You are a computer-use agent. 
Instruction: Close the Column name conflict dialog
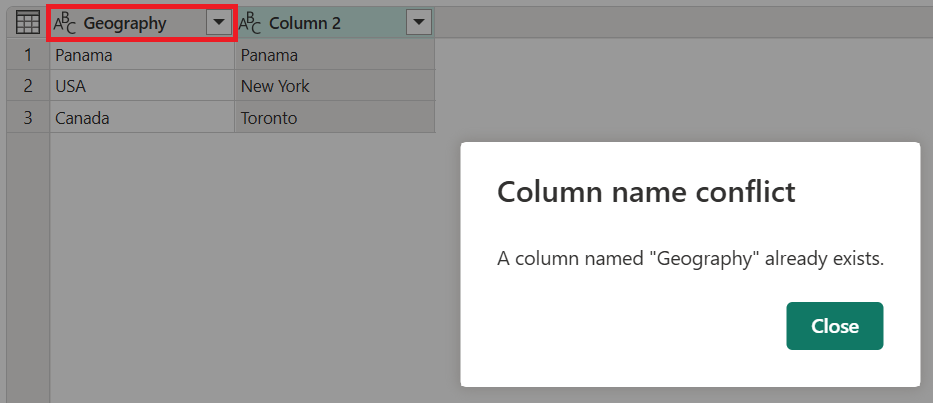[x=834, y=326]
